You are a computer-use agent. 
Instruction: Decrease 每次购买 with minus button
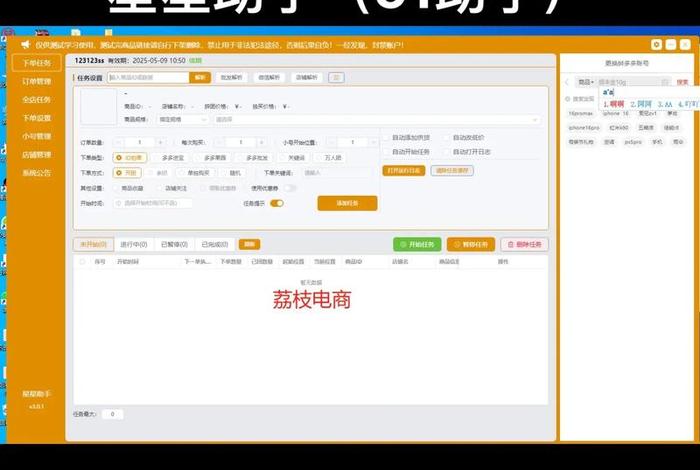click(219, 142)
